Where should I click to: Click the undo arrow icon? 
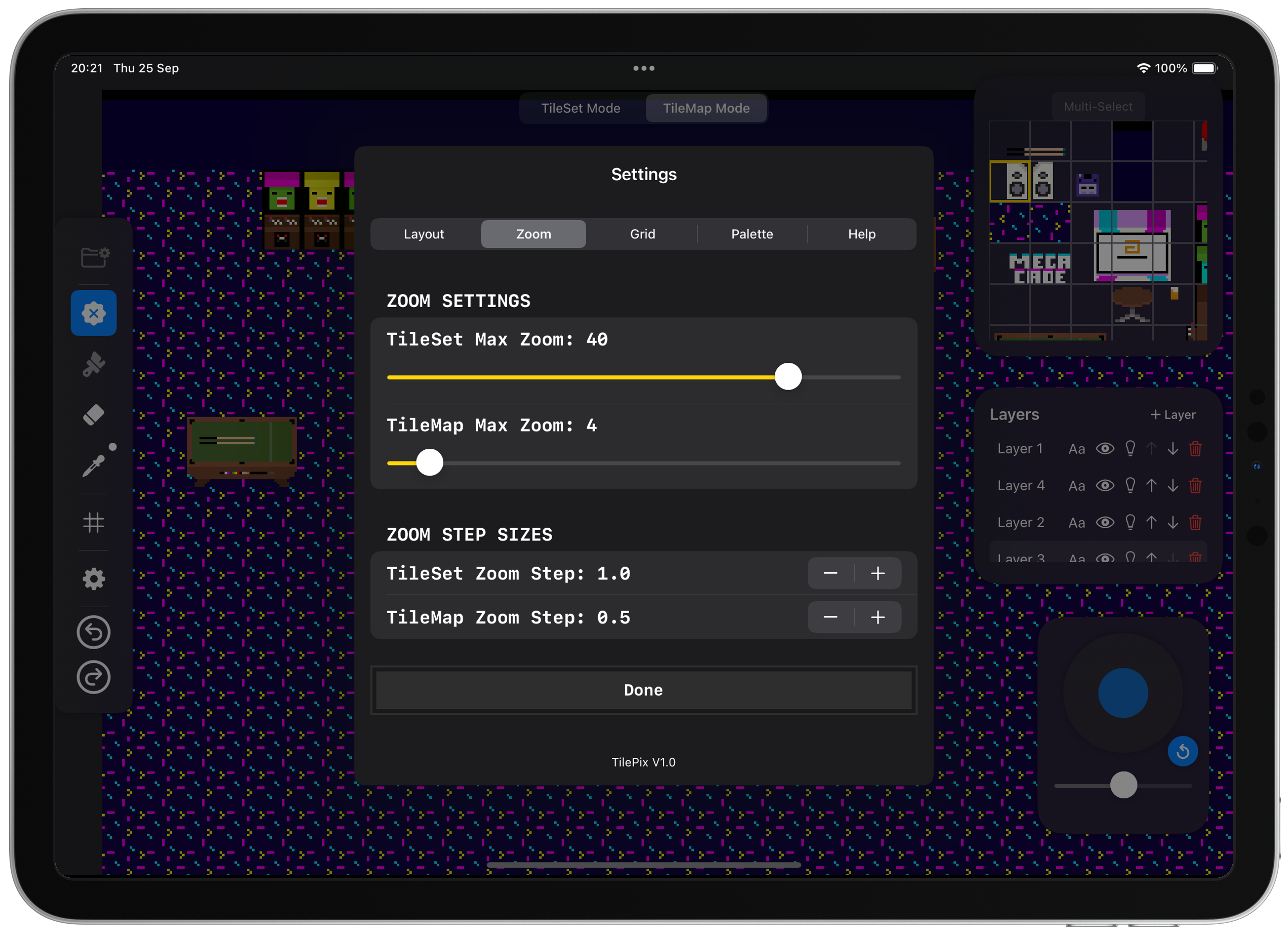pyautogui.click(x=94, y=632)
